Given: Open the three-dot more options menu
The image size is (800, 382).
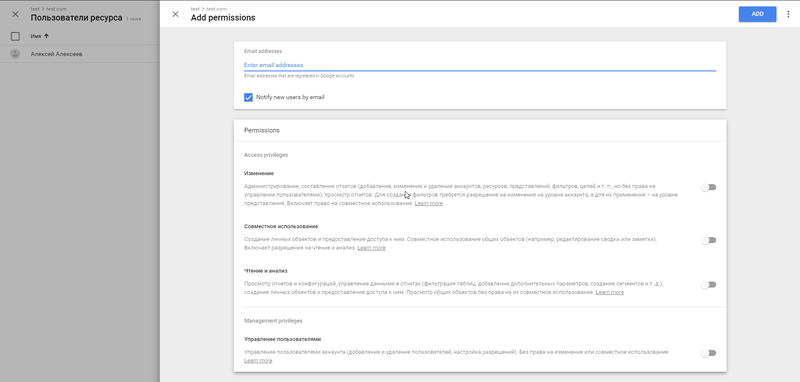Looking at the screenshot, I should (788, 14).
